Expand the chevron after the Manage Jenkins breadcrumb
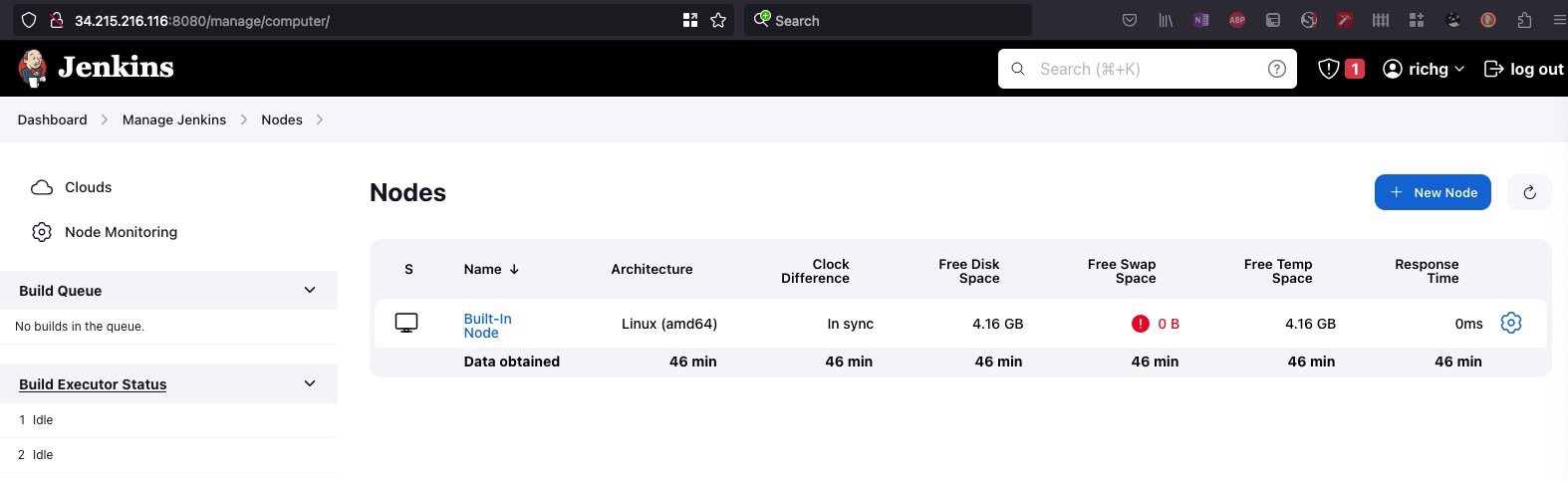The width and height of the screenshot is (1568, 481). 244,120
